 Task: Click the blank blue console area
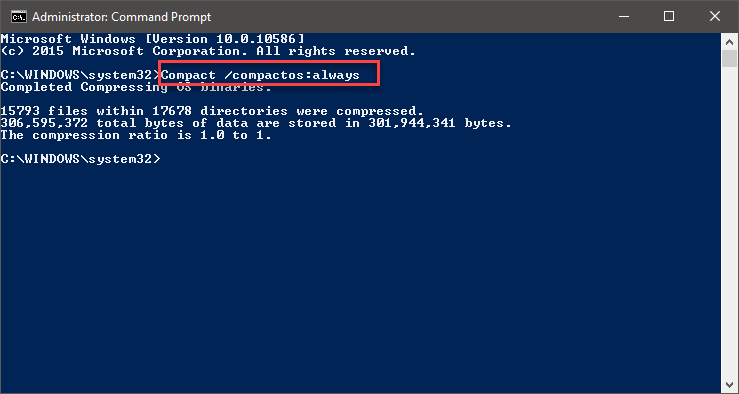361,273
